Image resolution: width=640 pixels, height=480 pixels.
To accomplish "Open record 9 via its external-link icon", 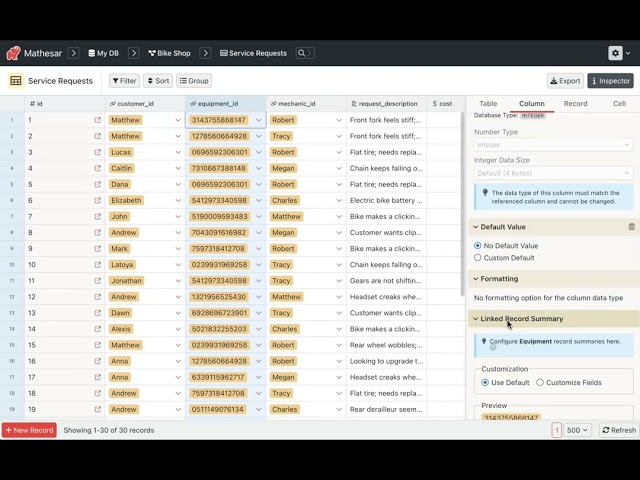I will click(97, 249).
